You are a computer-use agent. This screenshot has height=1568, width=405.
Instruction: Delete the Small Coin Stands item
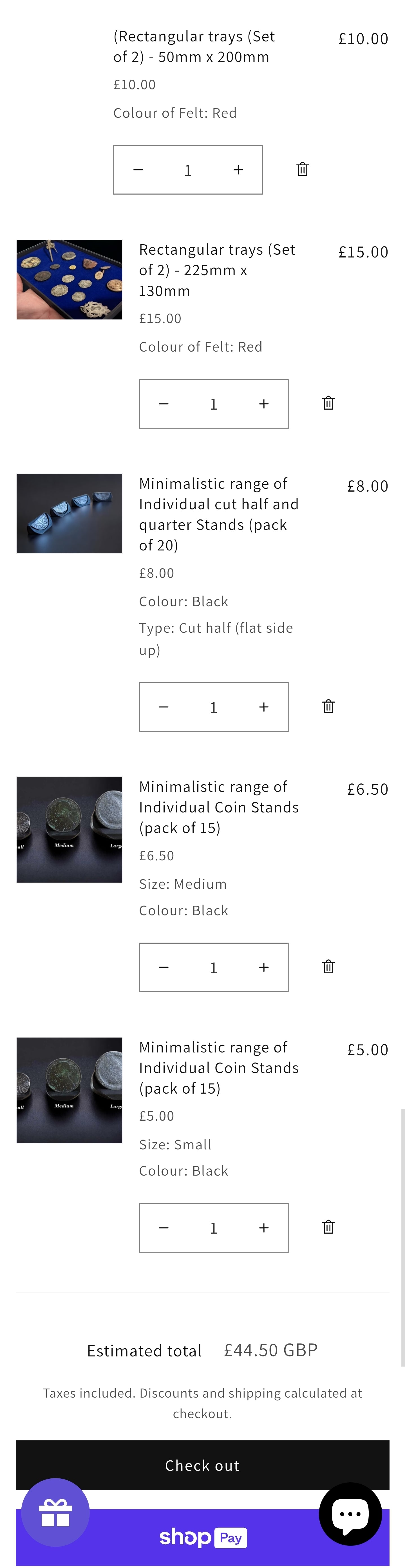pyautogui.click(x=328, y=1227)
